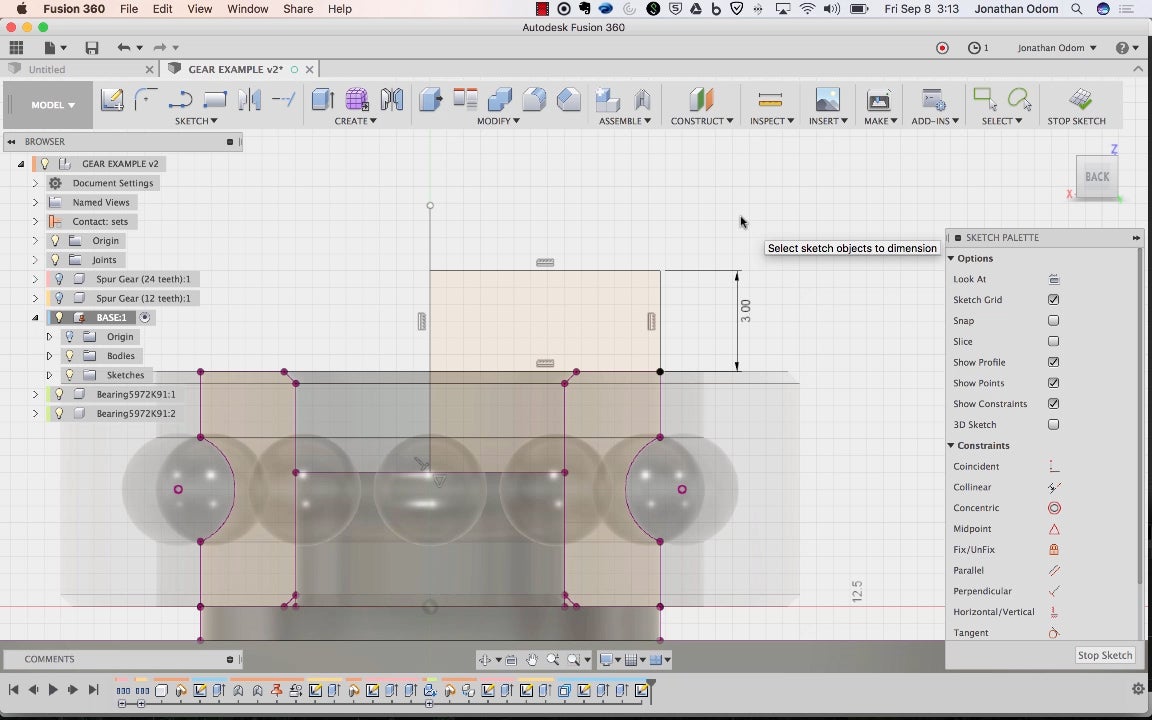Image resolution: width=1152 pixels, height=720 pixels.
Task: Toggle visibility bulb of Spur Gear (24 teeth):1
Action: 59,279
